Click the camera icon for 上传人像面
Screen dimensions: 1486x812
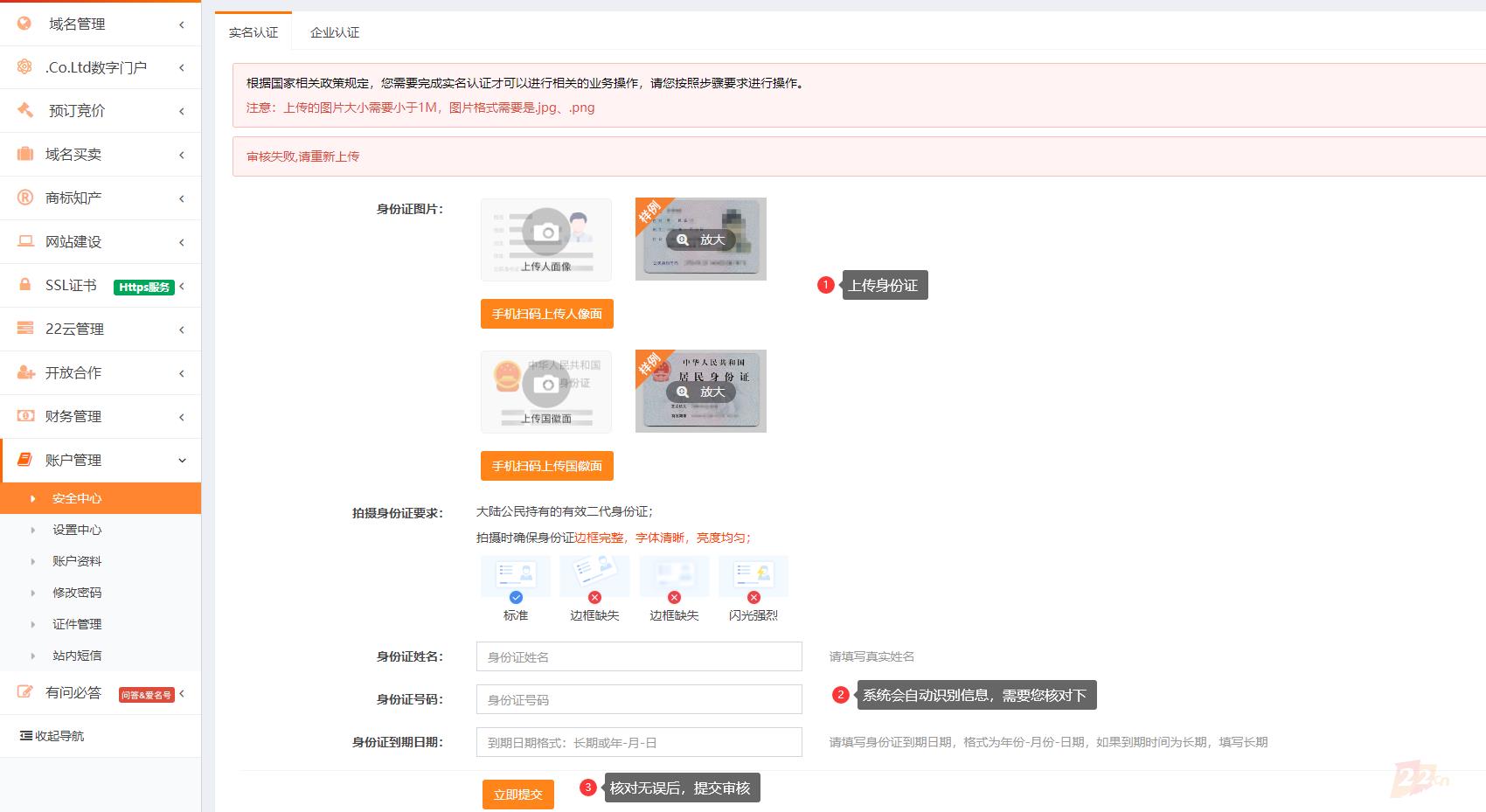coord(546,232)
